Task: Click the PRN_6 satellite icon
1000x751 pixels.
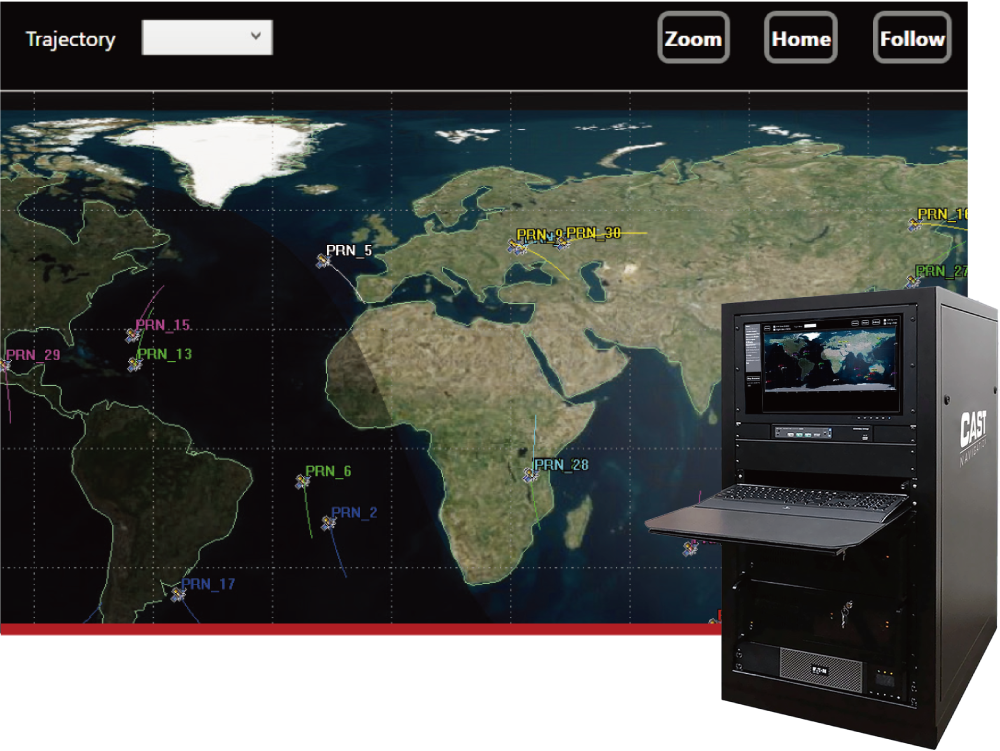Action: click(x=302, y=482)
